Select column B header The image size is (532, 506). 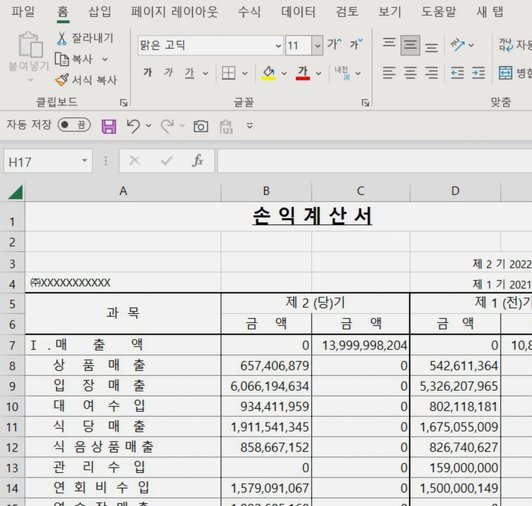(266, 191)
